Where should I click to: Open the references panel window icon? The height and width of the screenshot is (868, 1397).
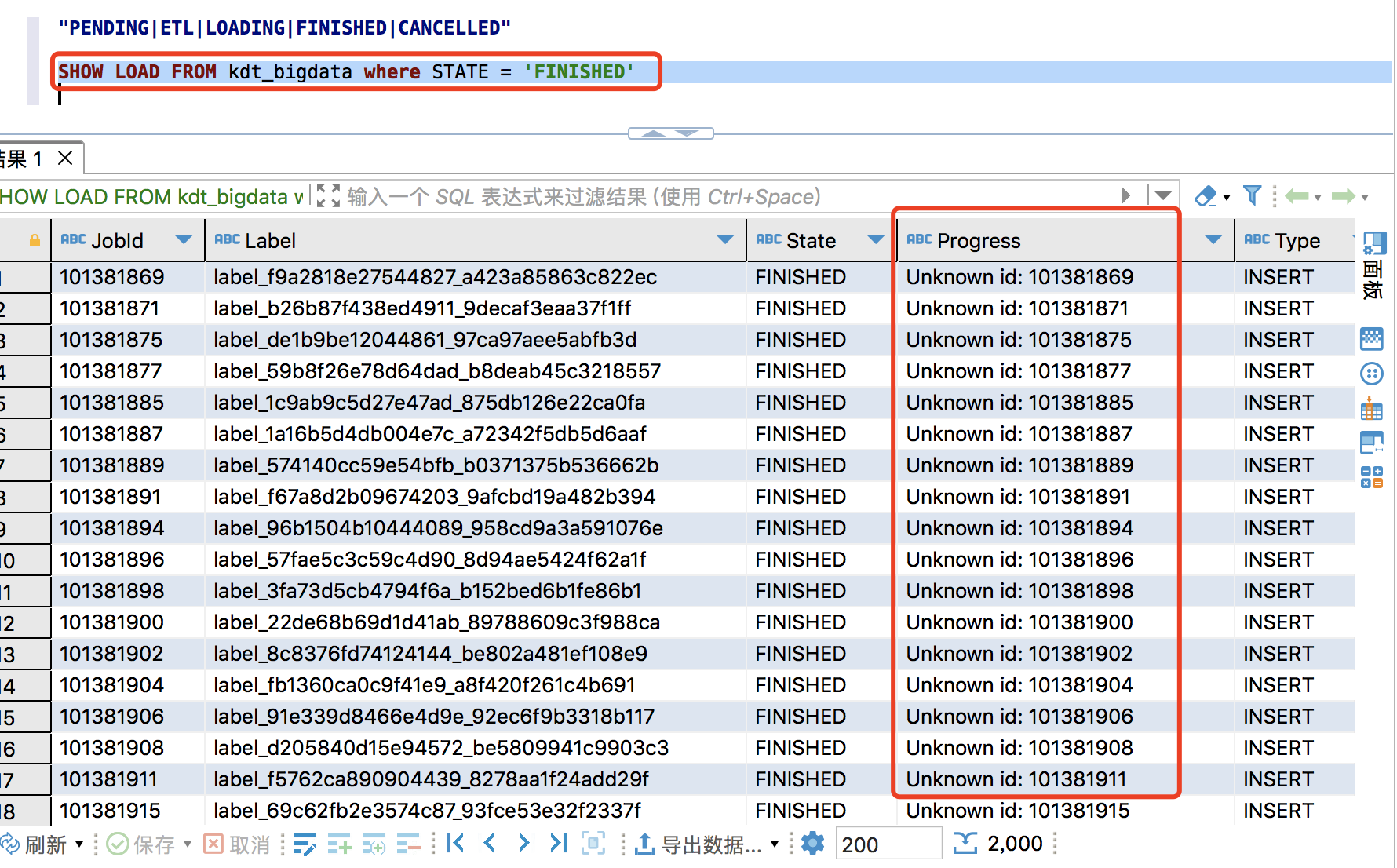1372,443
